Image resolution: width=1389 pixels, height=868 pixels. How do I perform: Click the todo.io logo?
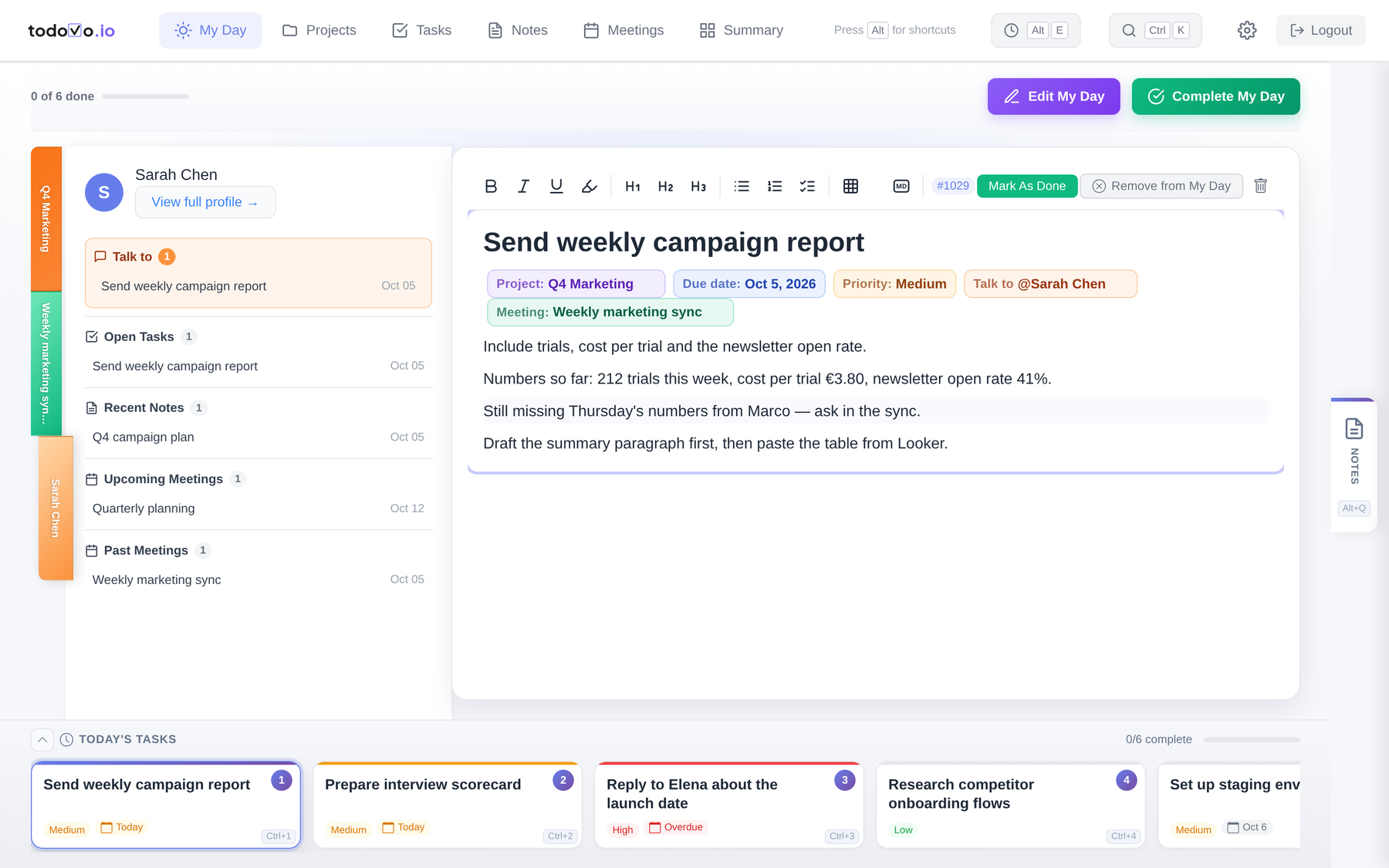(x=71, y=30)
